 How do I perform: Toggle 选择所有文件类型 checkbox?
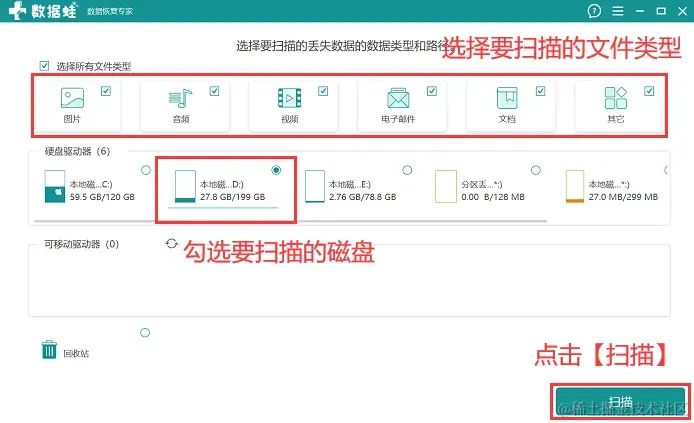(x=44, y=66)
